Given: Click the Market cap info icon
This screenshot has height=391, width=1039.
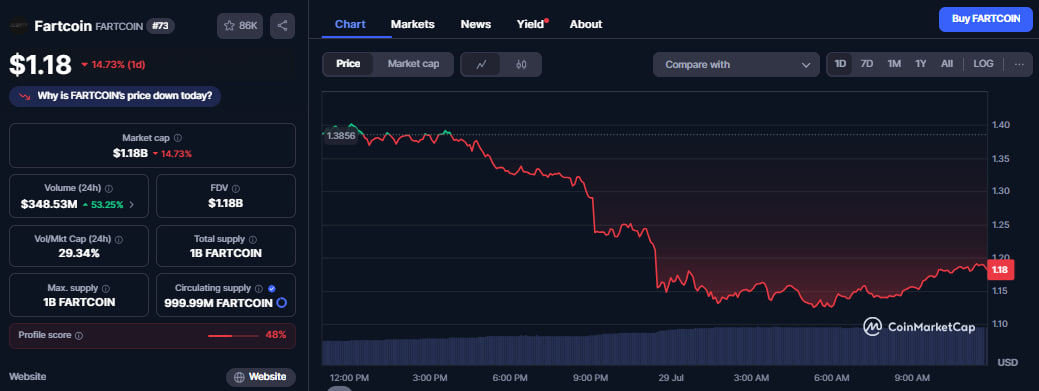Looking at the screenshot, I should point(178,138).
